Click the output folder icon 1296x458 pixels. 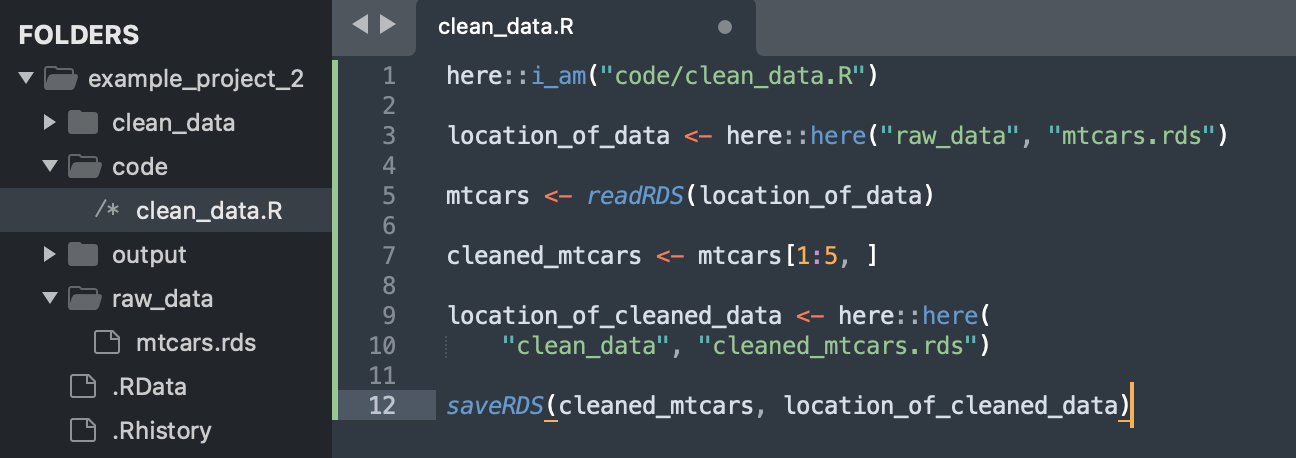[83, 255]
